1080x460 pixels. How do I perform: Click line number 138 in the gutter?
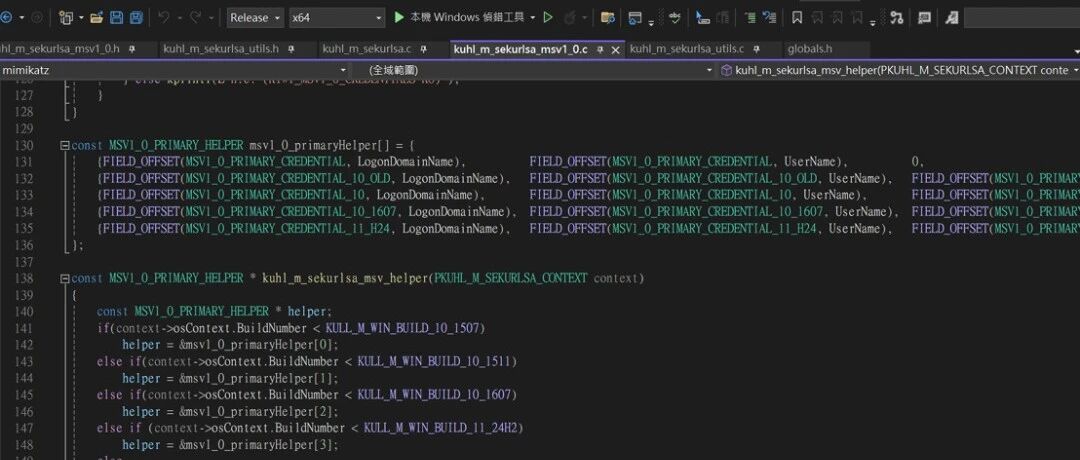[x=23, y=278]
